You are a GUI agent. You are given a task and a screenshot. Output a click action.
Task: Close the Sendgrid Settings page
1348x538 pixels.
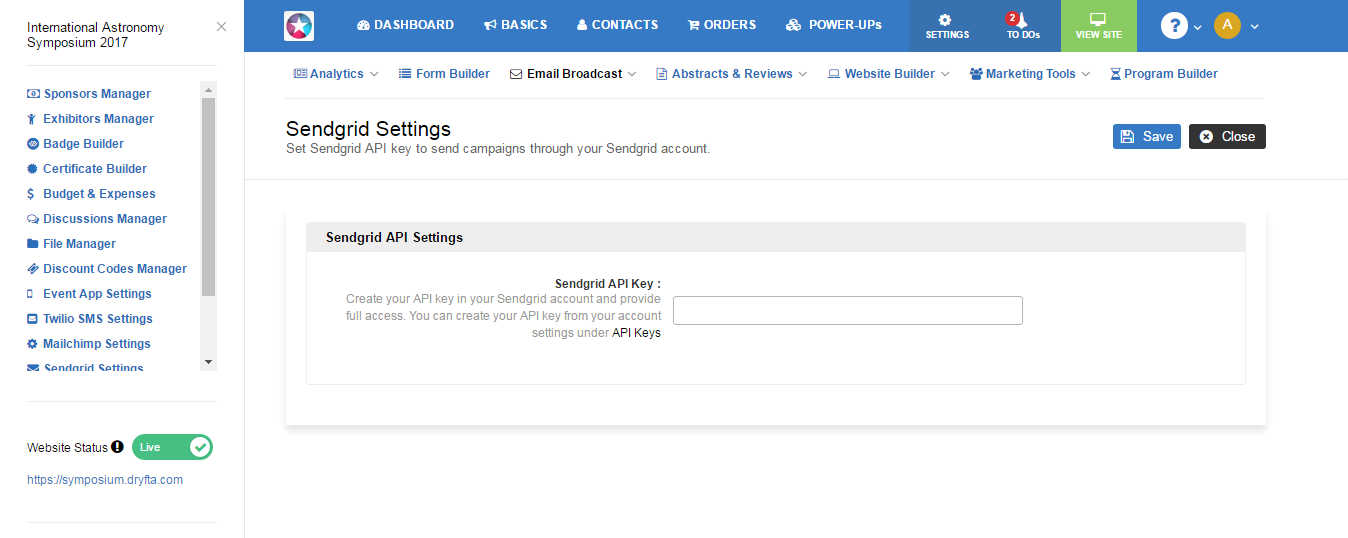(x=1227, y=136)
